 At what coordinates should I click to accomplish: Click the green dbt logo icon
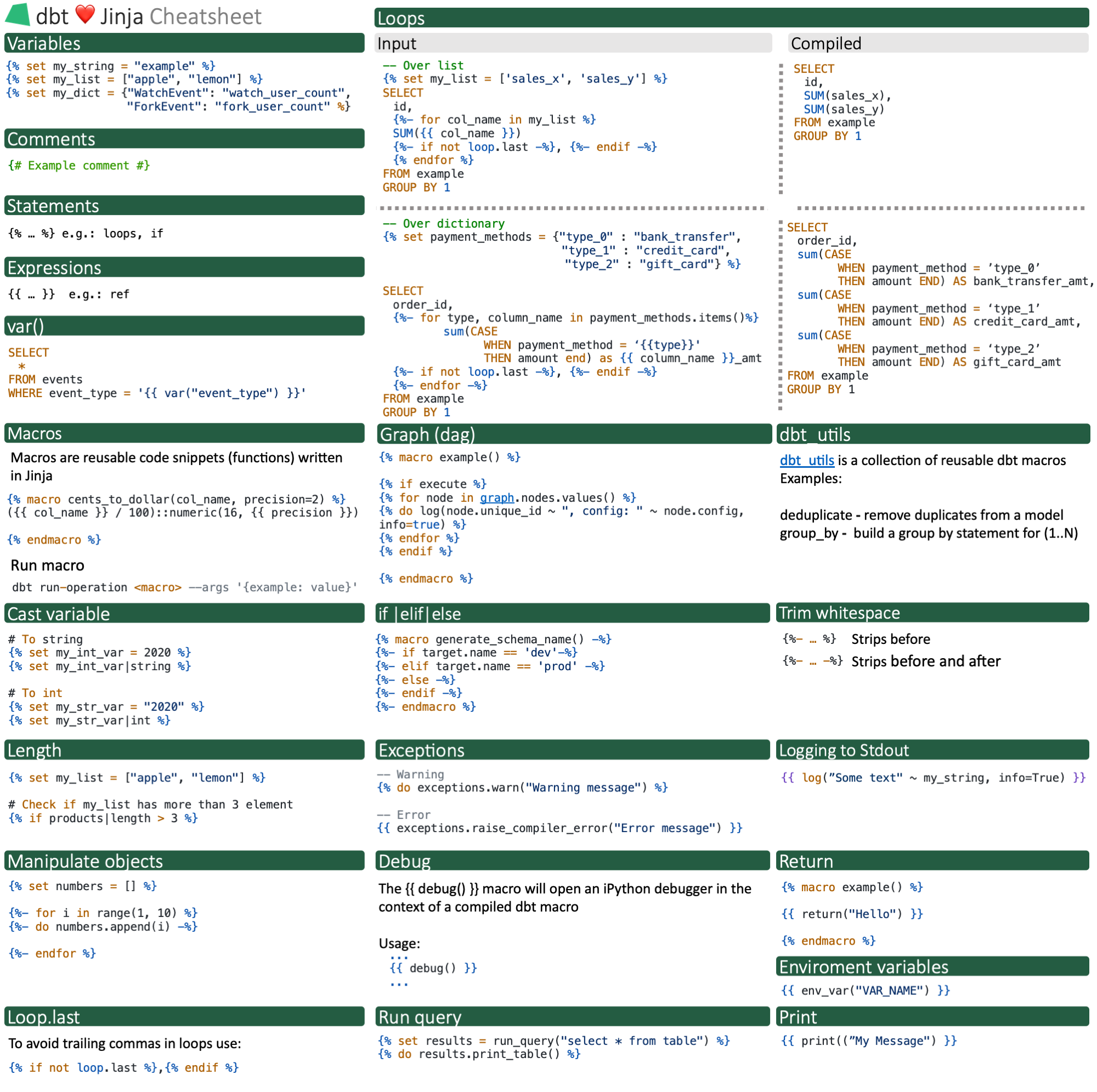click(x=17, y=15)
